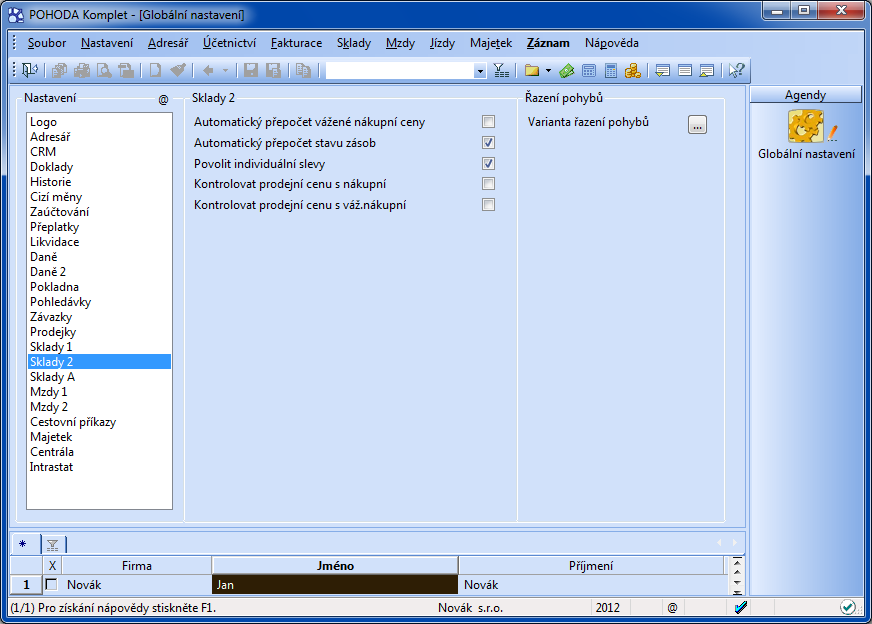Select Cizí měny in settings list
This screenshot has width=872, height=624.
click(x=99, y=196)
